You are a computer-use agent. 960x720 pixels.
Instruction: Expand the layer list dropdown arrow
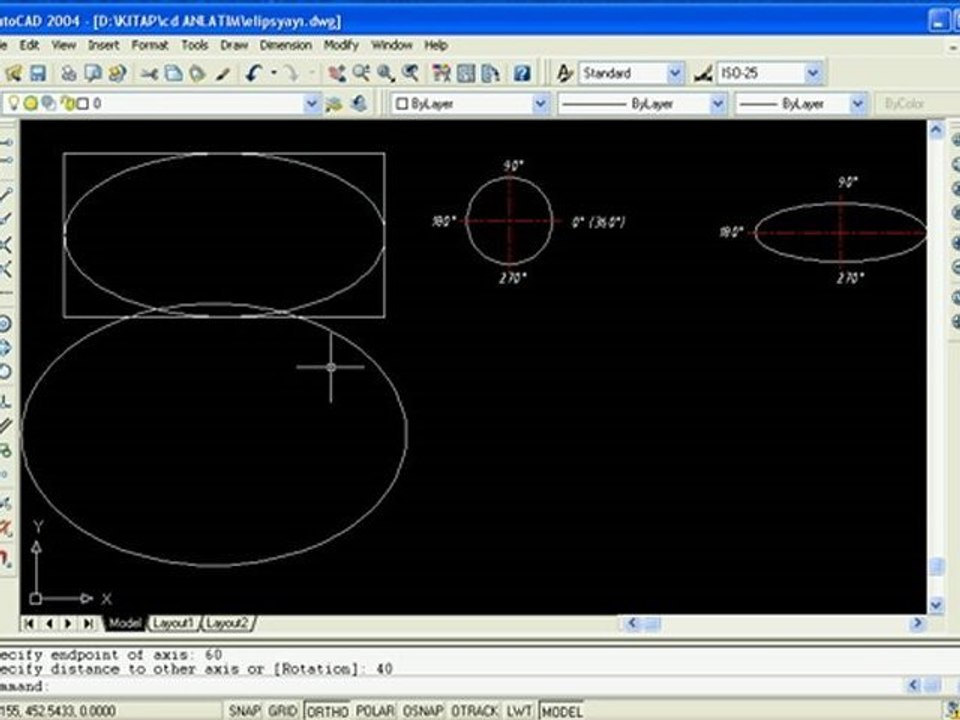coord(312,103)
